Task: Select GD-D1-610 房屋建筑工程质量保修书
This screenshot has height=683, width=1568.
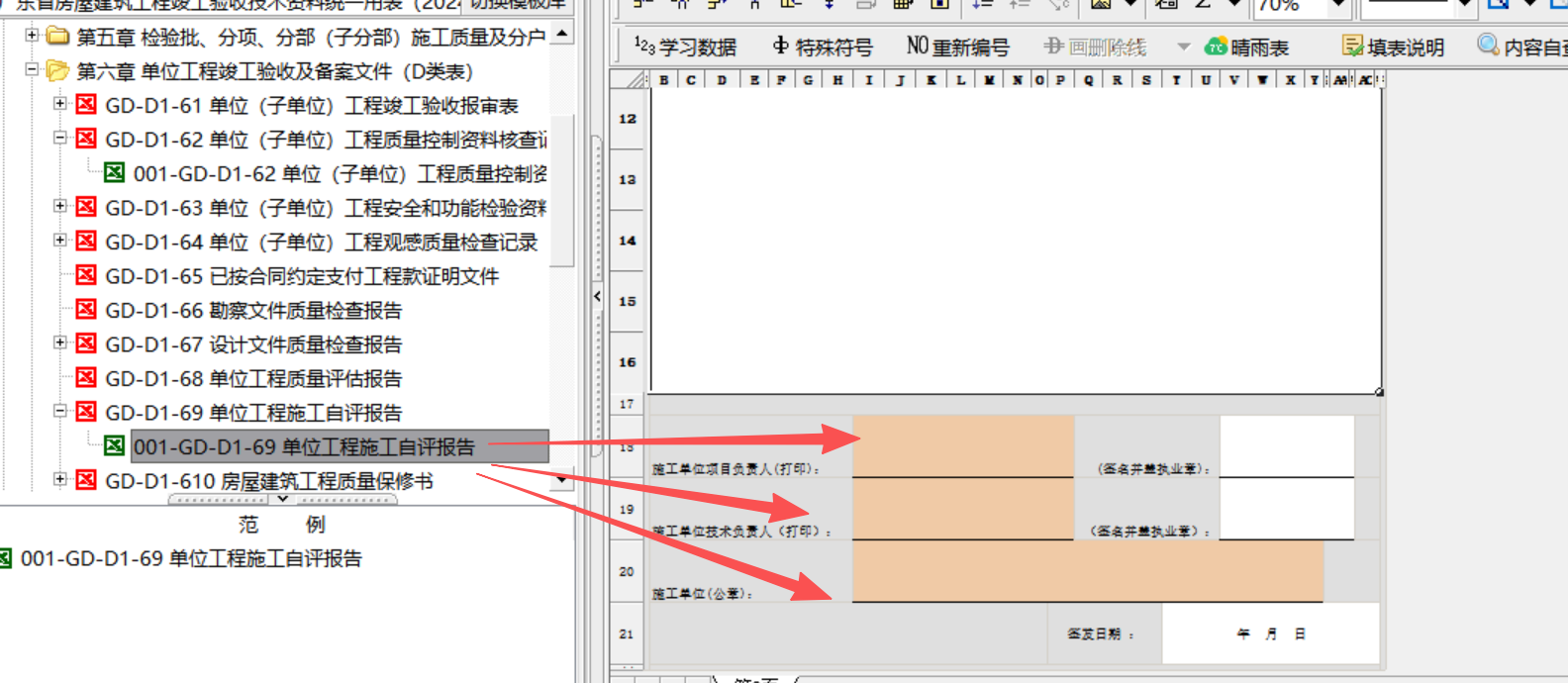Action: pyautogui.click(x=269, y=481)
